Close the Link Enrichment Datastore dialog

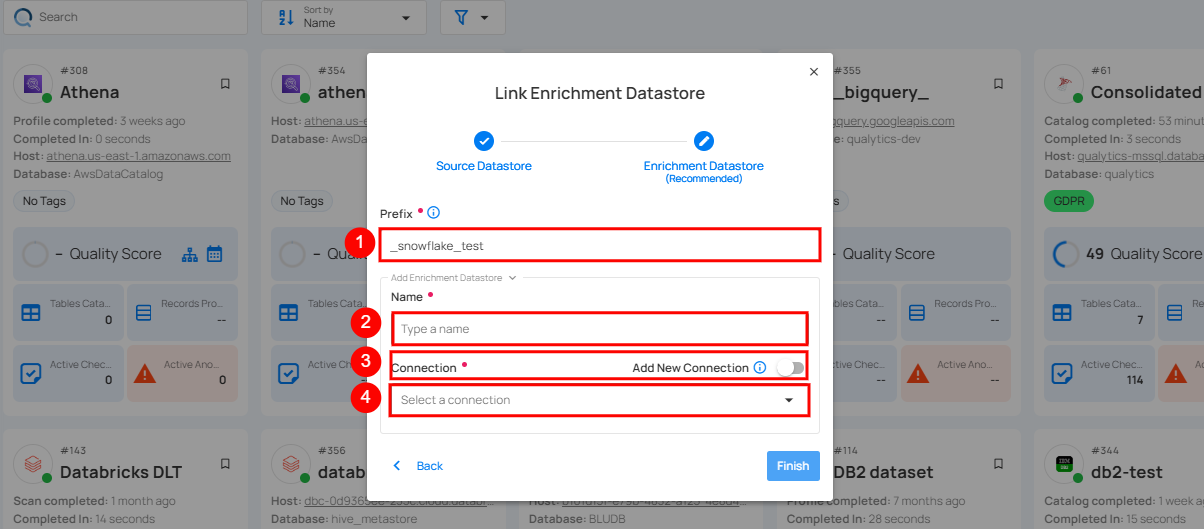814,72
